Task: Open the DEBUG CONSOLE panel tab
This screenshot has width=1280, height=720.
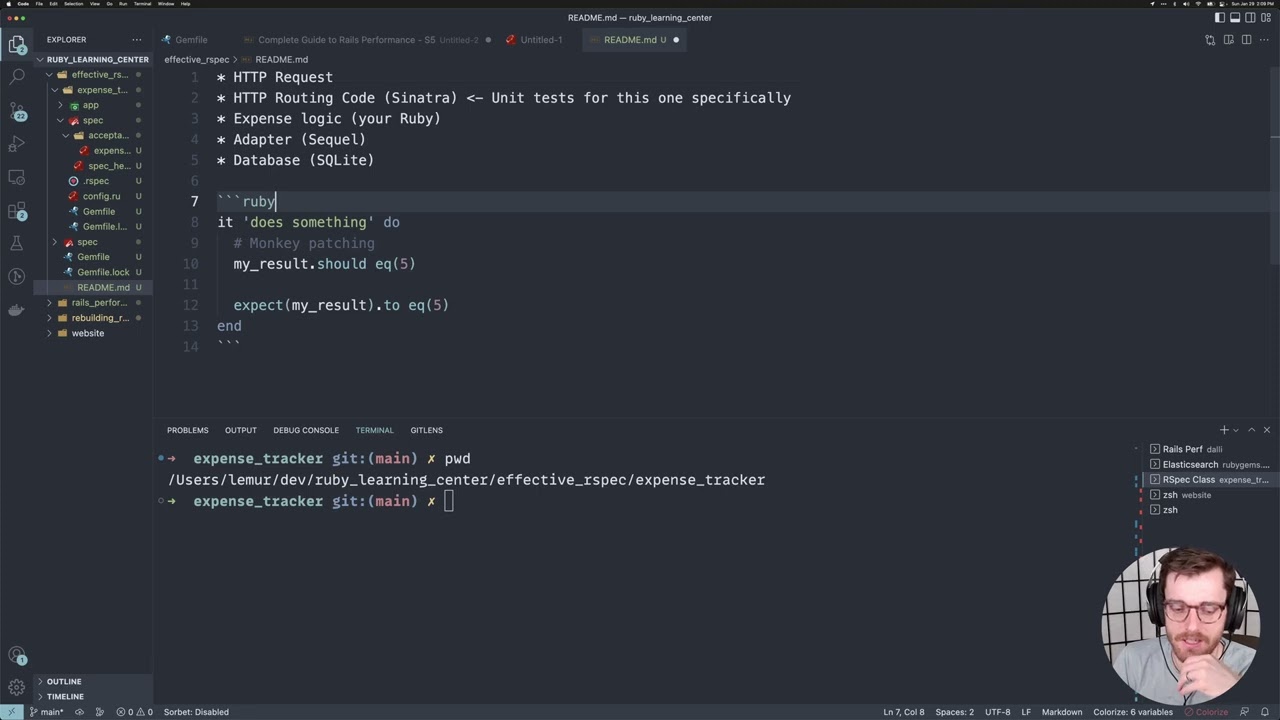Action: point(306,430)
